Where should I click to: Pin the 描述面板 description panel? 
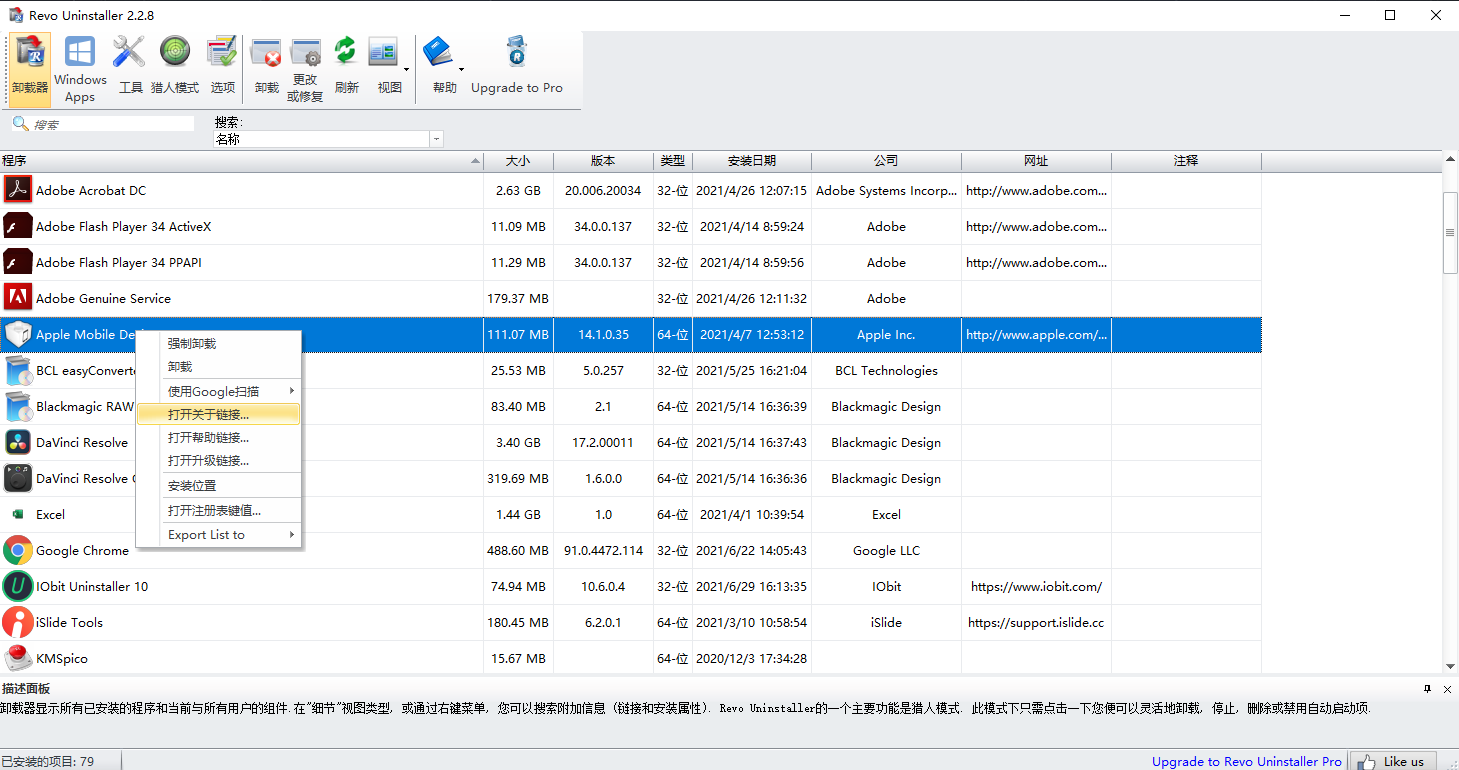point(1427,689)
